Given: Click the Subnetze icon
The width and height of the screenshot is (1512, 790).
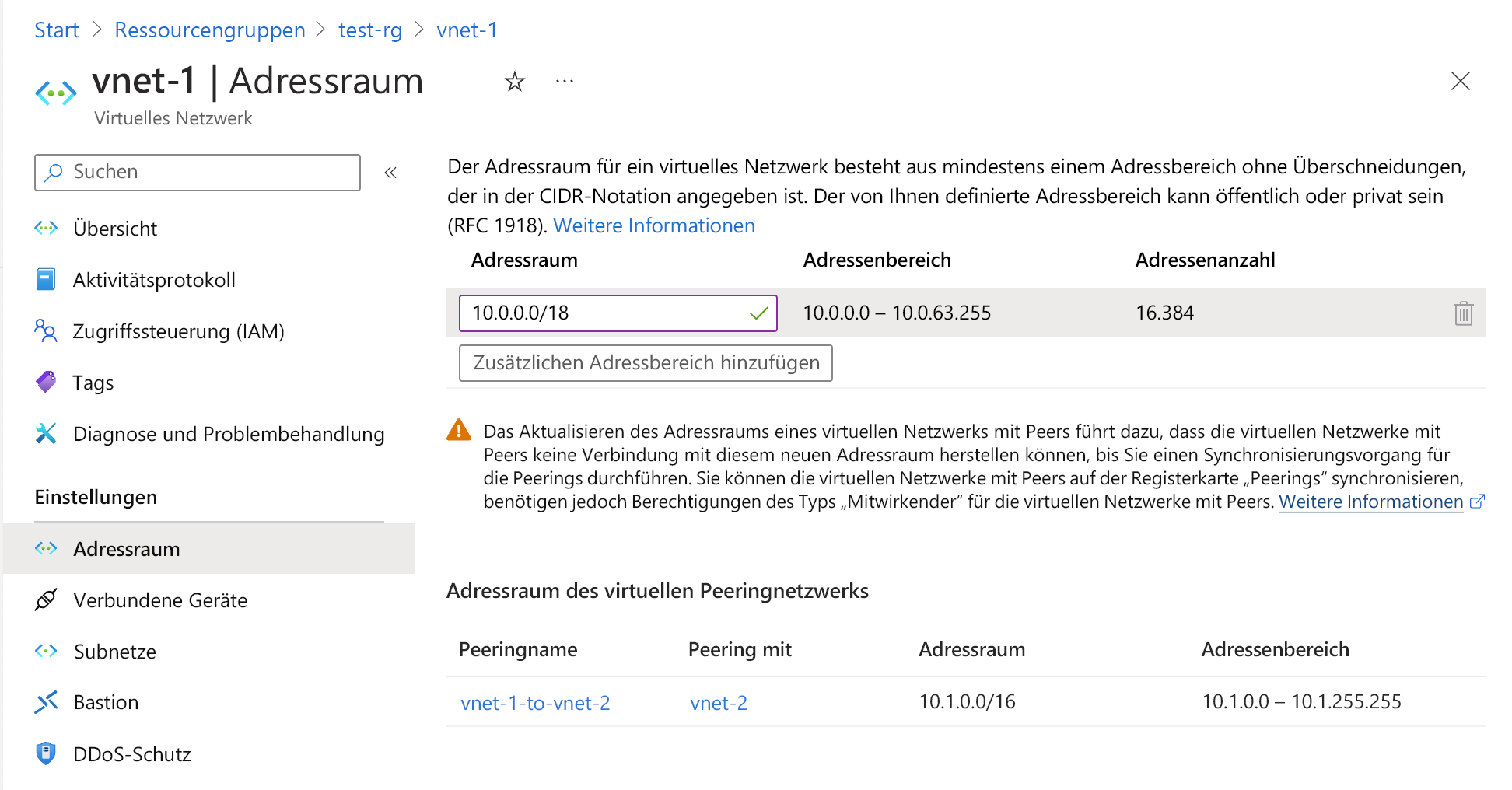Looking at the screenshot, I should coord(46,651).
